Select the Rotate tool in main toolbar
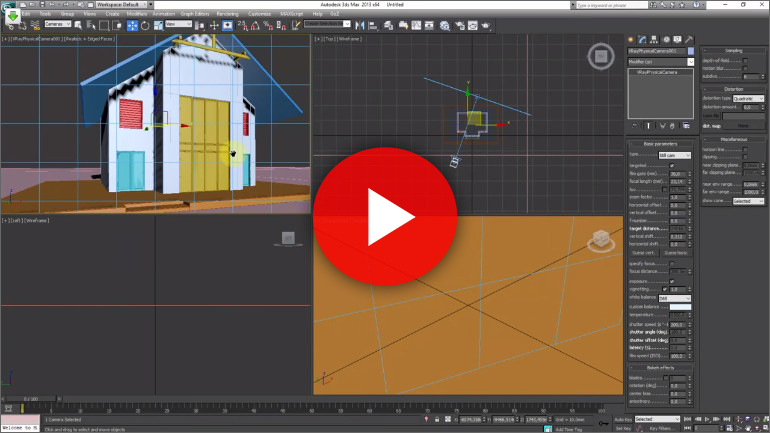This screenshot has height=433, width=770. [145, 26]
